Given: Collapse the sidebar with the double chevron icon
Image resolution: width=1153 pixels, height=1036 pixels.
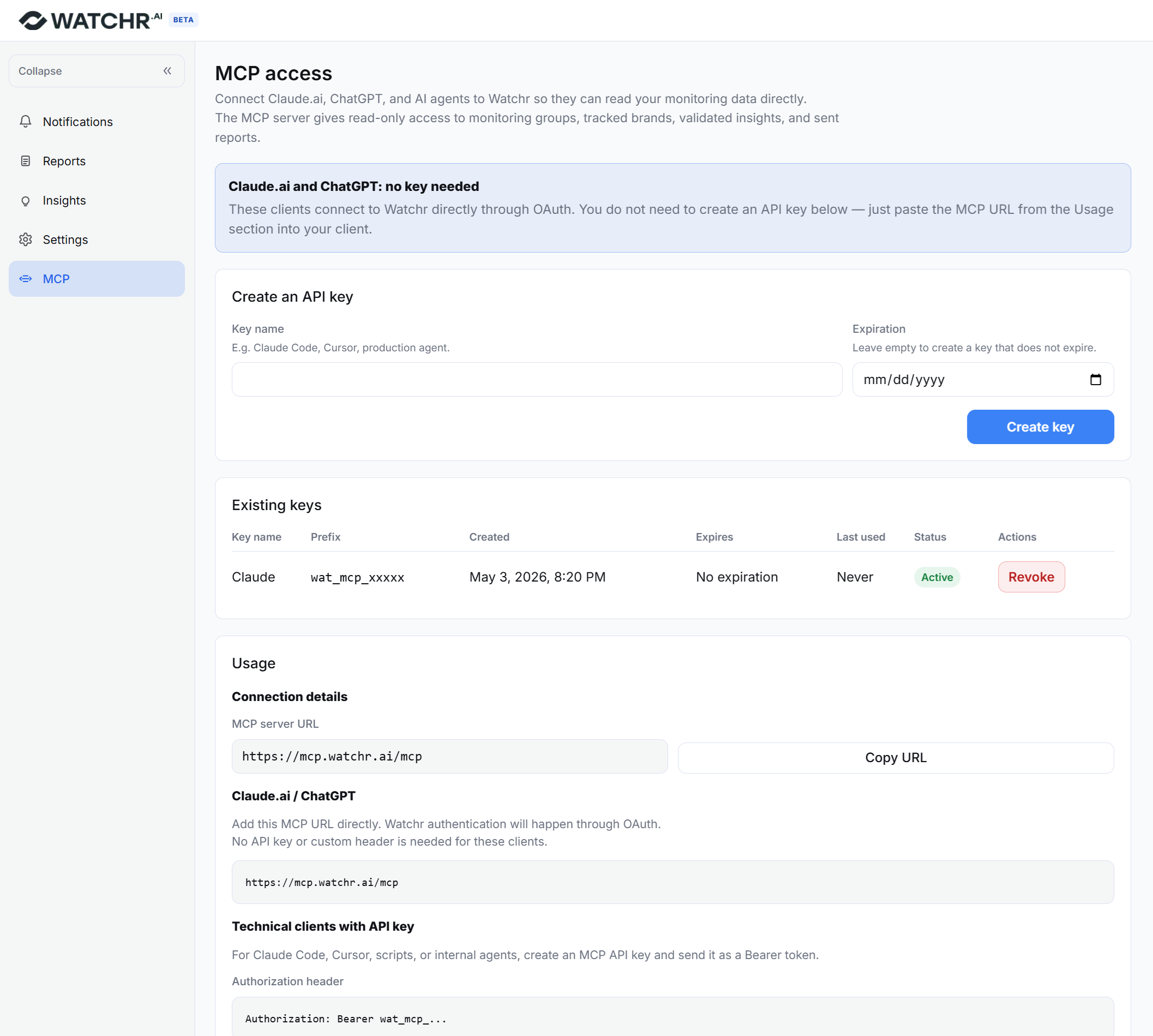Looking at the screenshot, I should click(167, 71).
